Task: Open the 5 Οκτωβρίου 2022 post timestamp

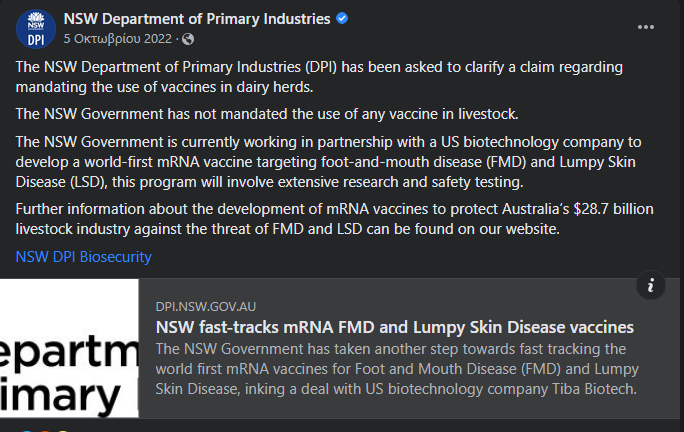Action: (118, 39)
